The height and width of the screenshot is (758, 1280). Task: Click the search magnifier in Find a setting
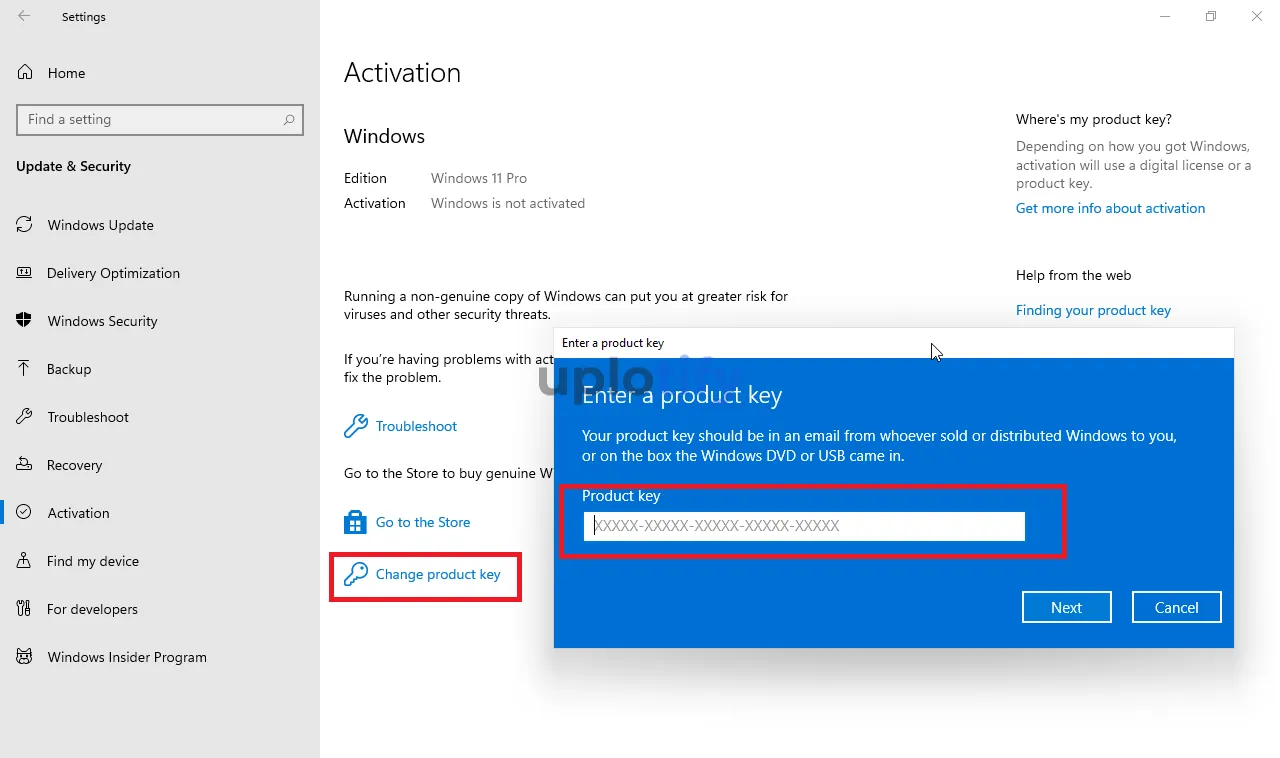(x=289, y=120)
